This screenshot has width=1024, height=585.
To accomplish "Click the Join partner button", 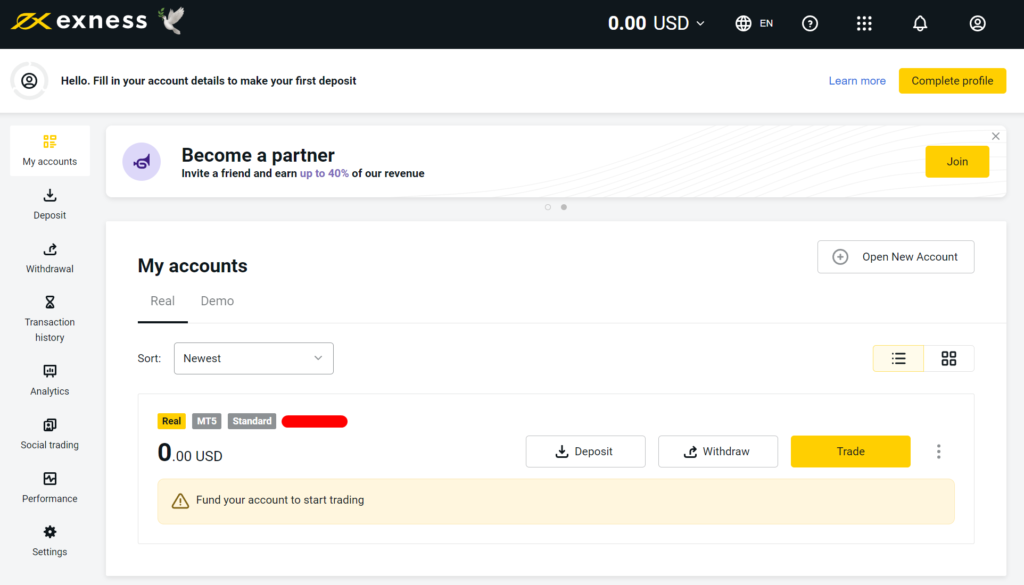I will coord(957,161).
